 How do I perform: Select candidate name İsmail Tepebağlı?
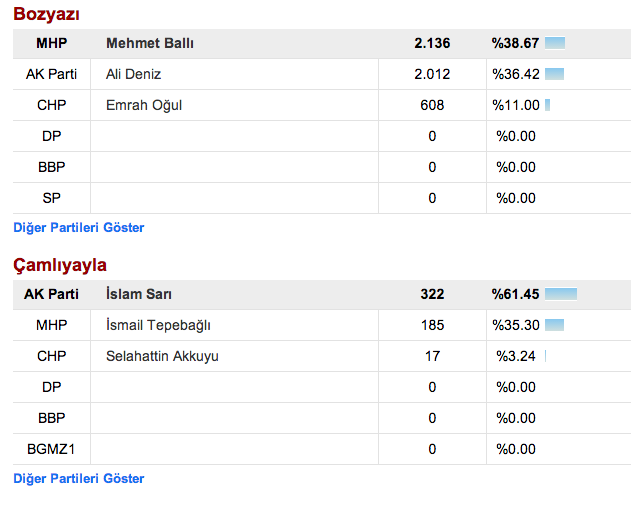tap(158, 325)
